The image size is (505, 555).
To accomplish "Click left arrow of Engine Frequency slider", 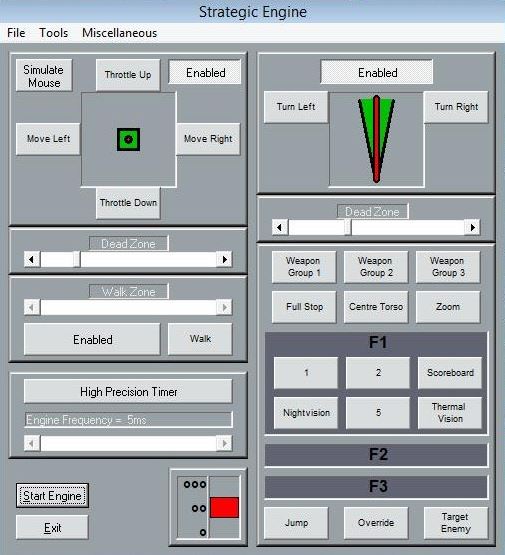I will (x=32, y=444).
